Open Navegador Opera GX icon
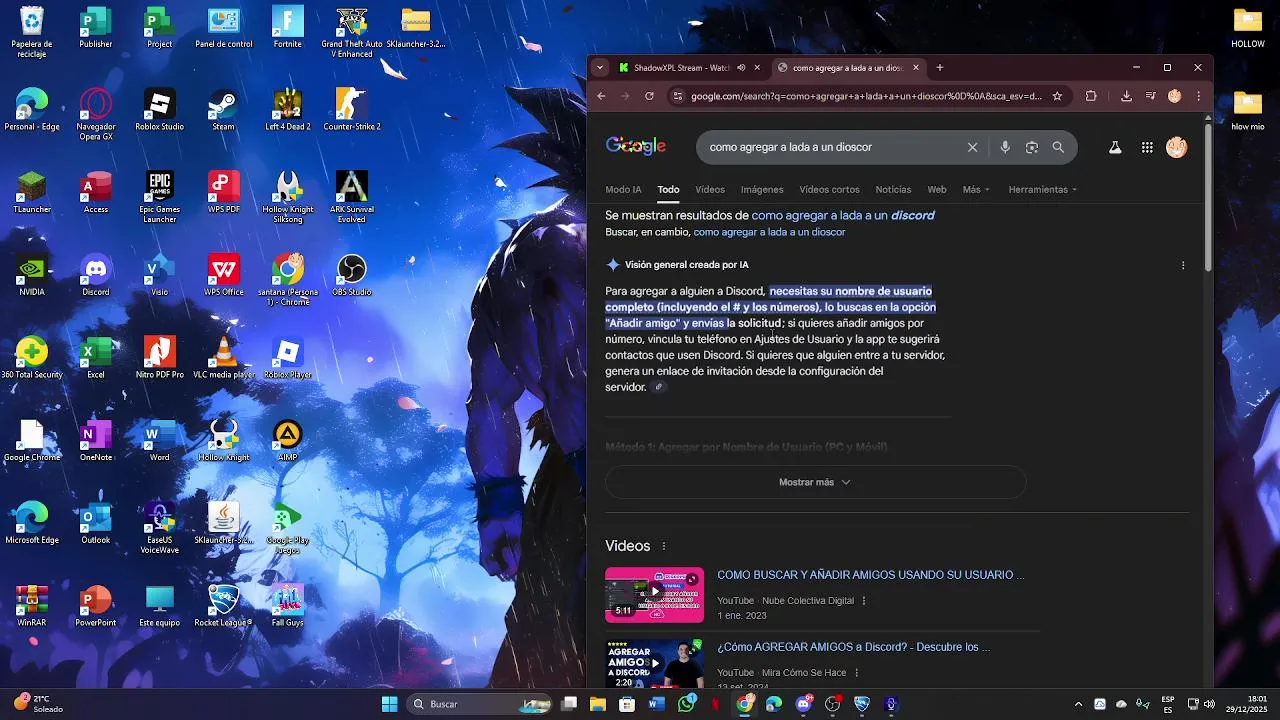Screen dimensions: 1280x720 (96, 114)
